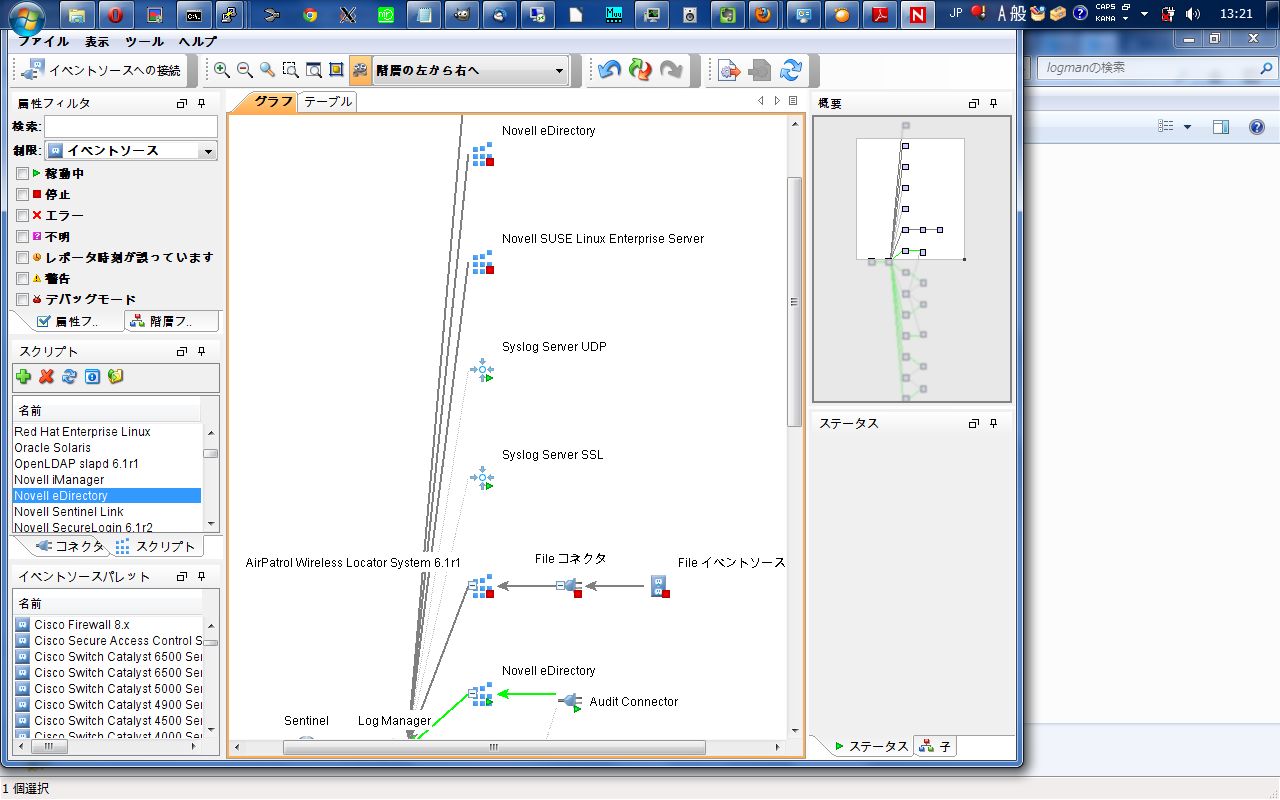Enable the 停止 filter checkbox
The height and width of the screenshot is (800, 1280).
22,194
